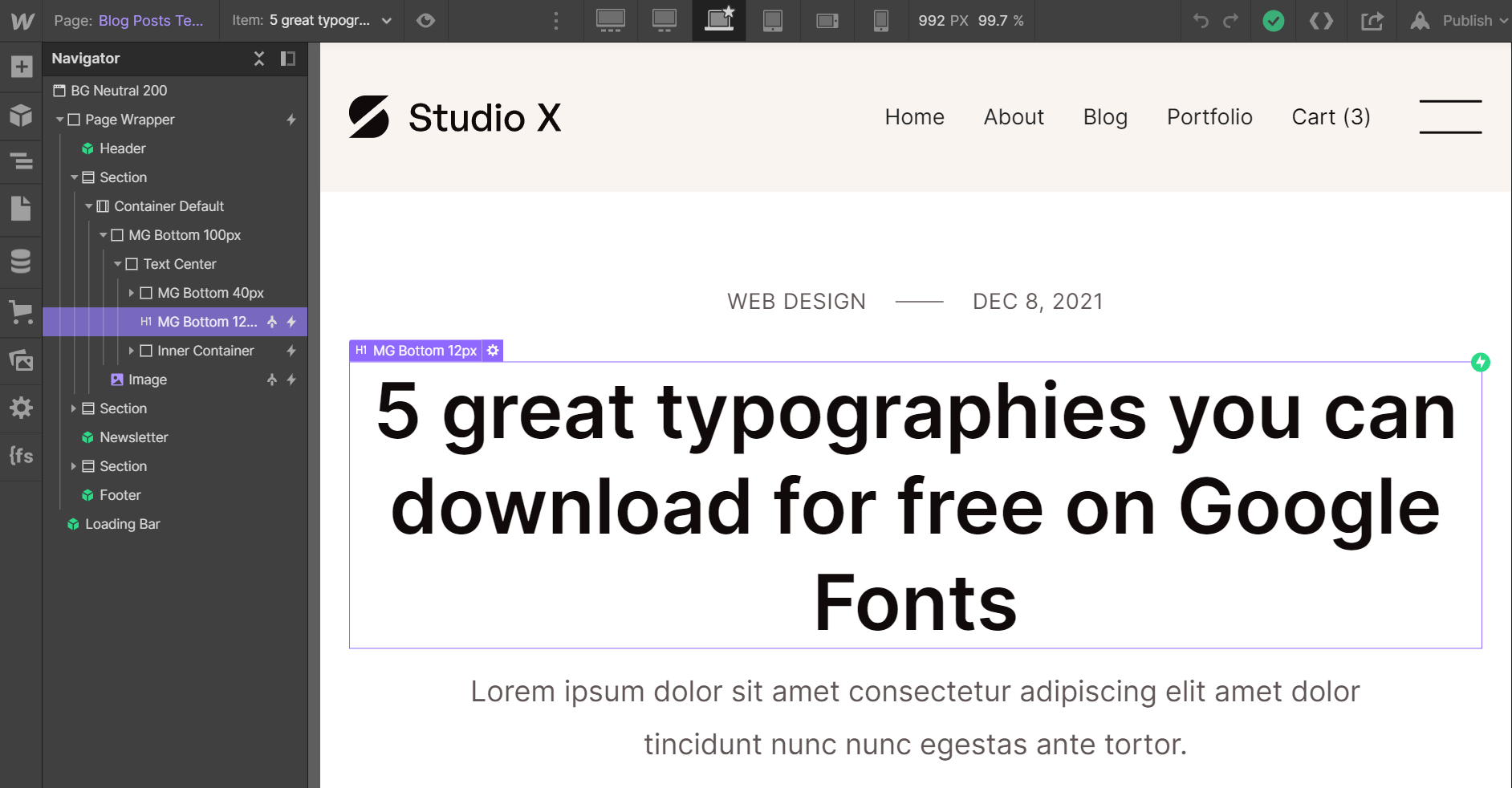Pin the Navigator panel dock icon
This screenshot has height=788, width=1512.
[x=288, y=59]
